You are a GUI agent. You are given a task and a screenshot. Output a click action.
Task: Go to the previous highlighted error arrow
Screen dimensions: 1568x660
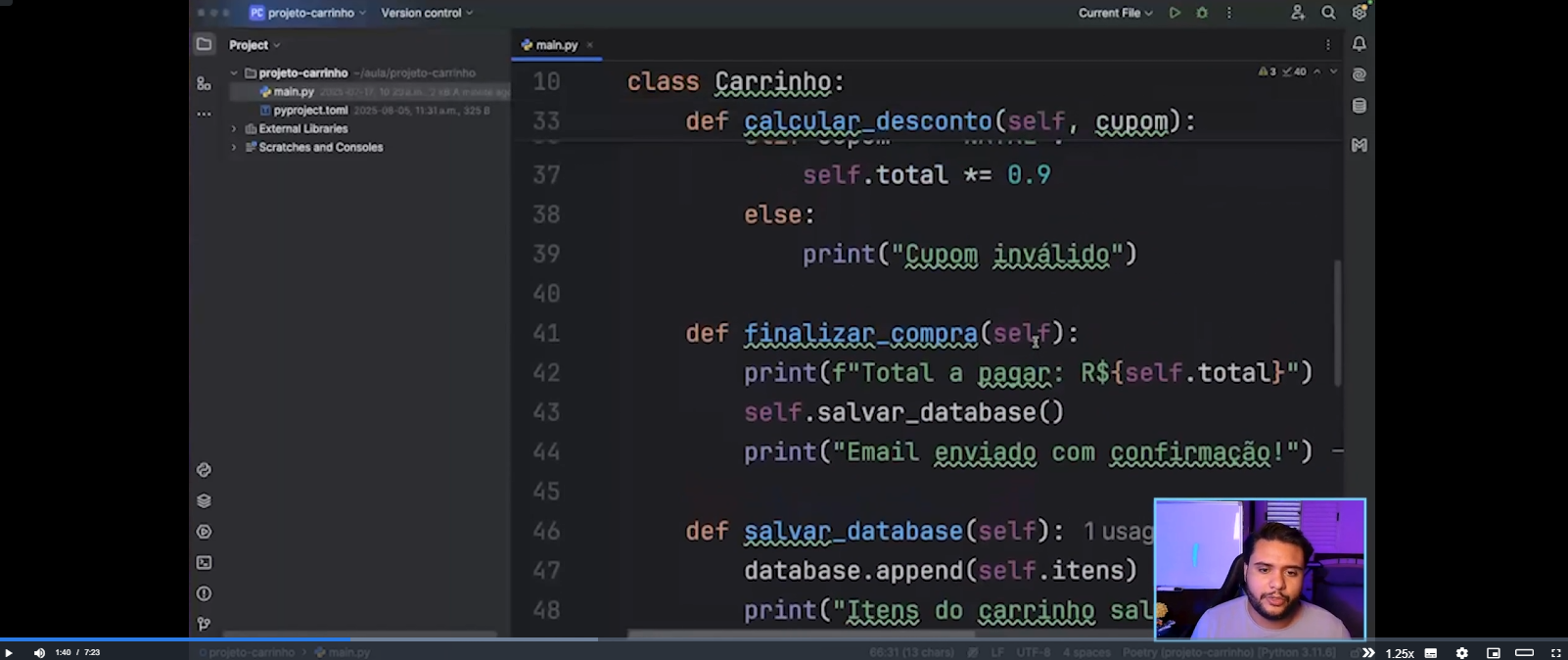(1317, 71)
